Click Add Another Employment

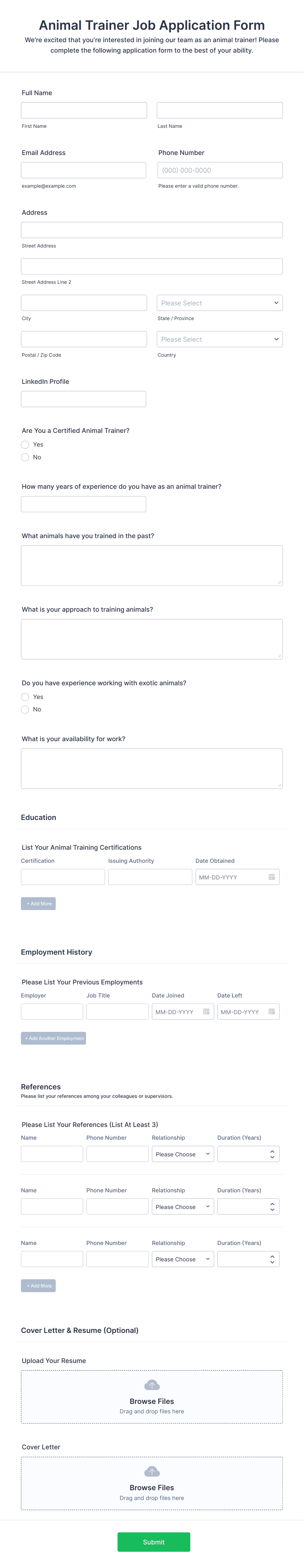coord(54,1038)
